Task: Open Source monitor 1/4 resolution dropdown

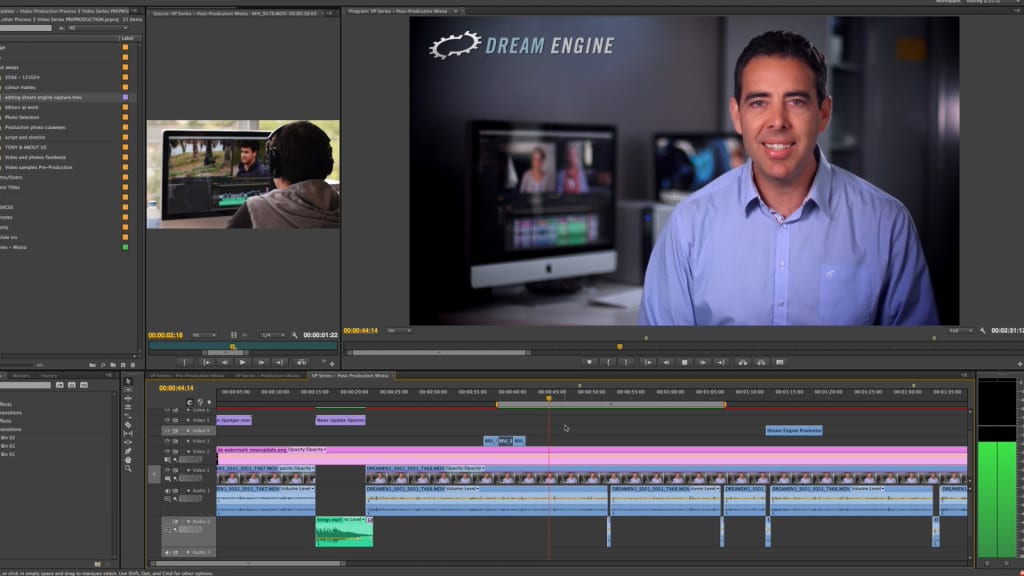Action: point(271,335)
